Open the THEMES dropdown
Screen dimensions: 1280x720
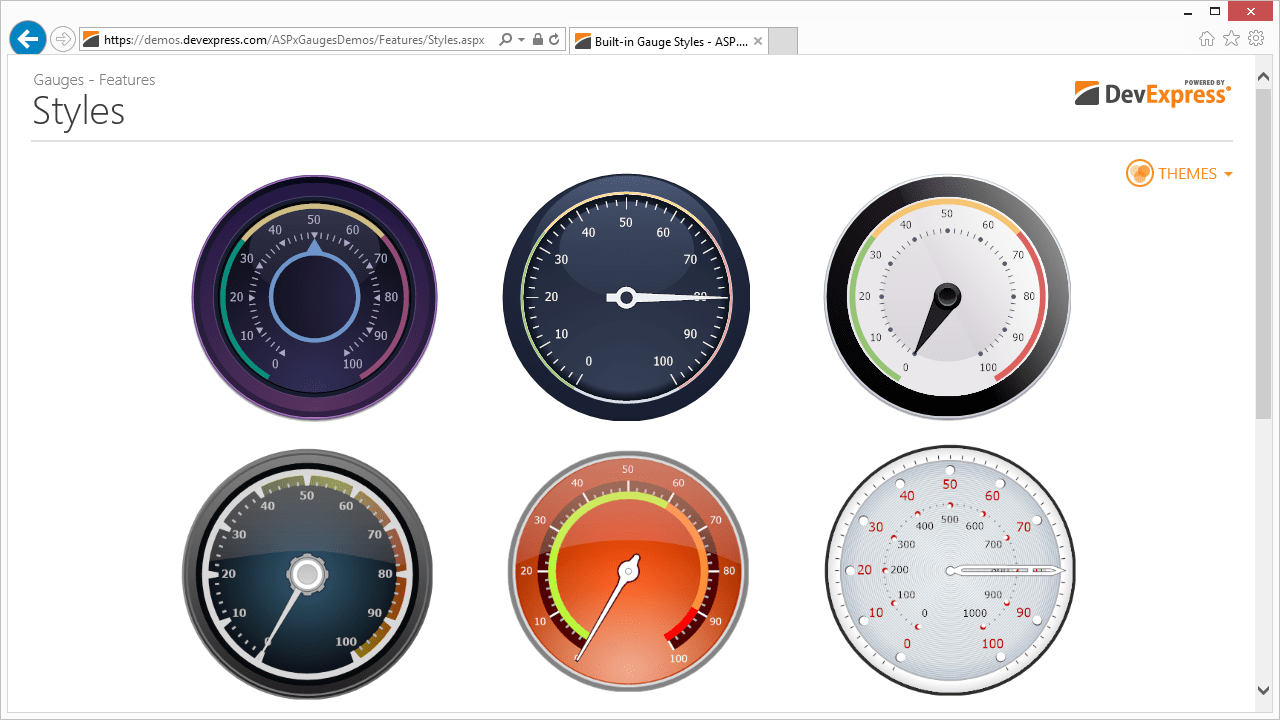click(x=1179, y=173)
